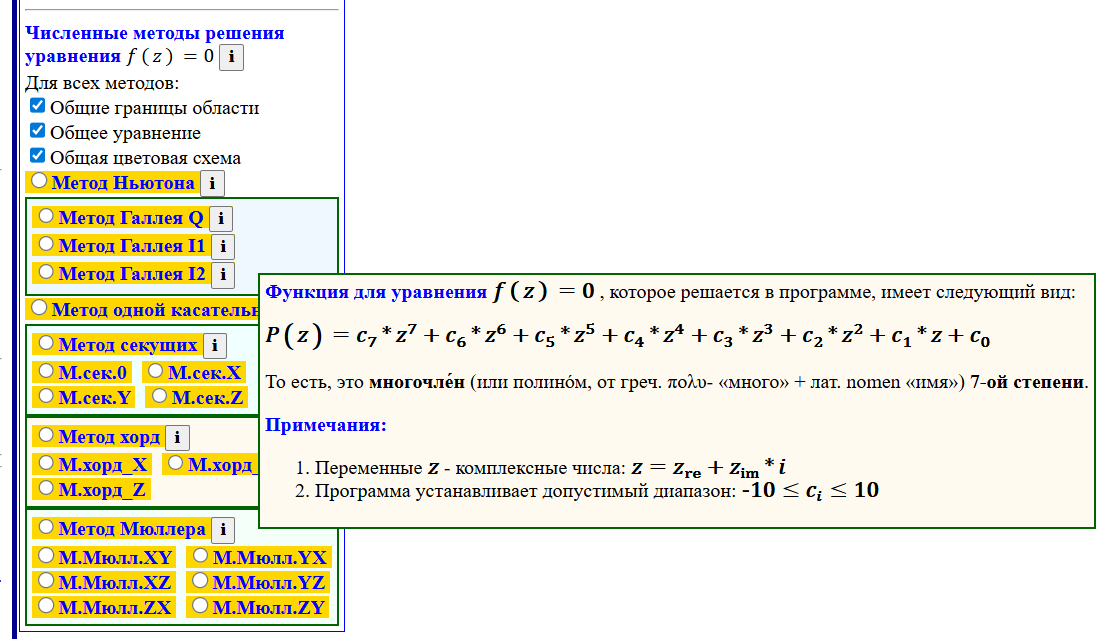Open info for Метод Галлея I2

coord(223,273)
